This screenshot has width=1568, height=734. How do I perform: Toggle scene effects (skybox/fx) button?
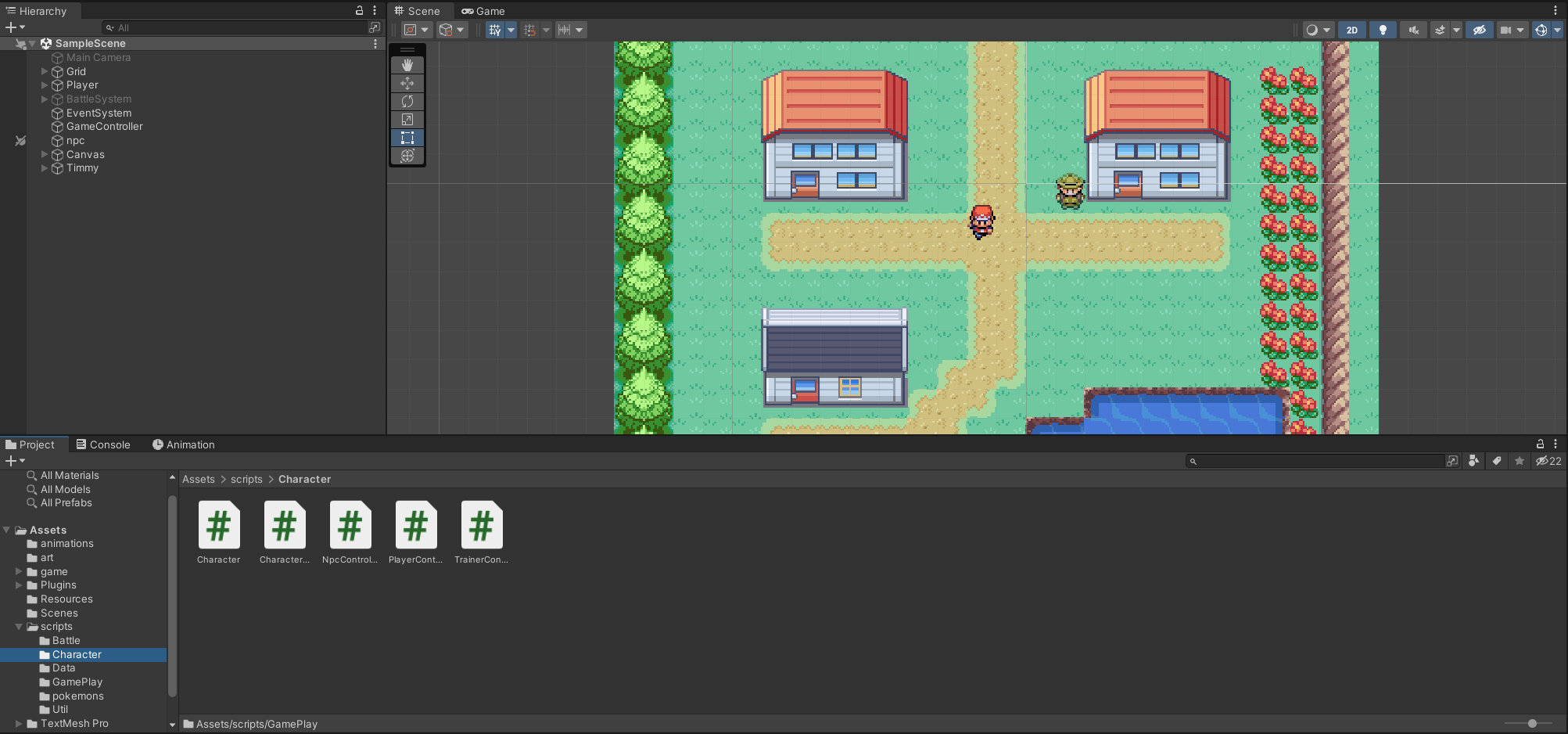click(x=1440, y=30)
